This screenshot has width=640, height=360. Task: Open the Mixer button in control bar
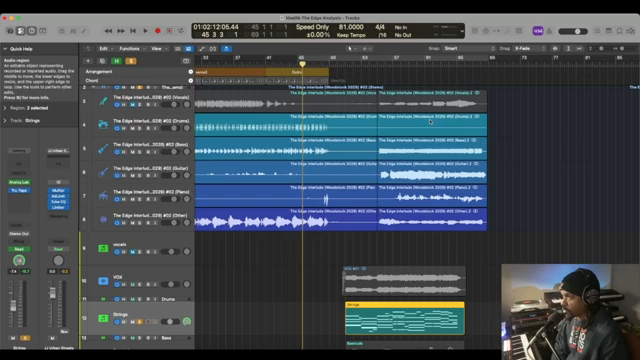pos(73,31)
